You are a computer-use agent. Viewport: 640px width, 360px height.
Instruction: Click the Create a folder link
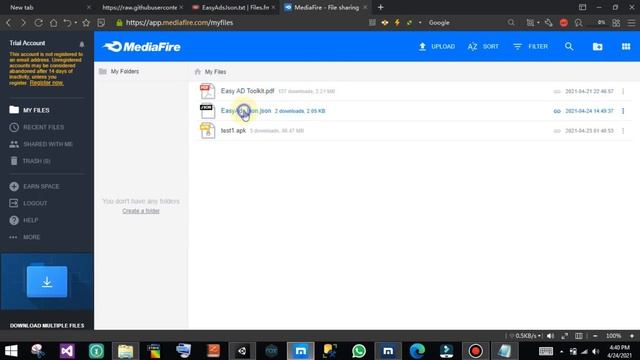click(141, 211)
